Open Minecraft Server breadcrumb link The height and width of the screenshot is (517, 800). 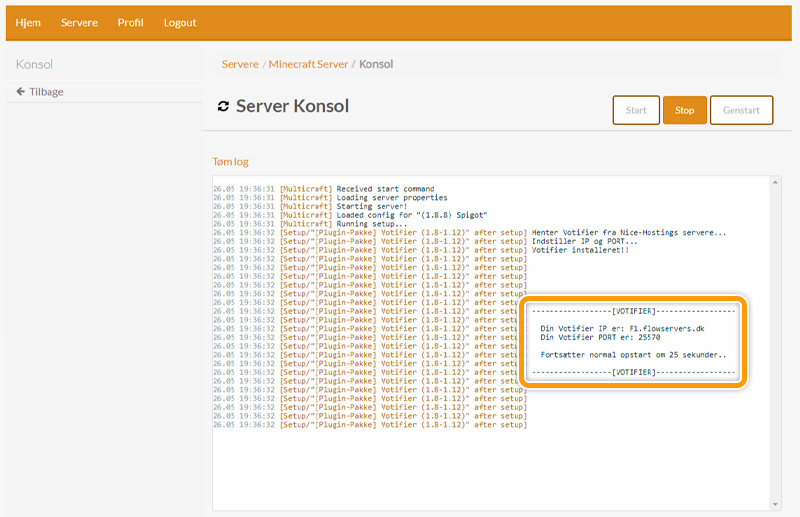308,64
